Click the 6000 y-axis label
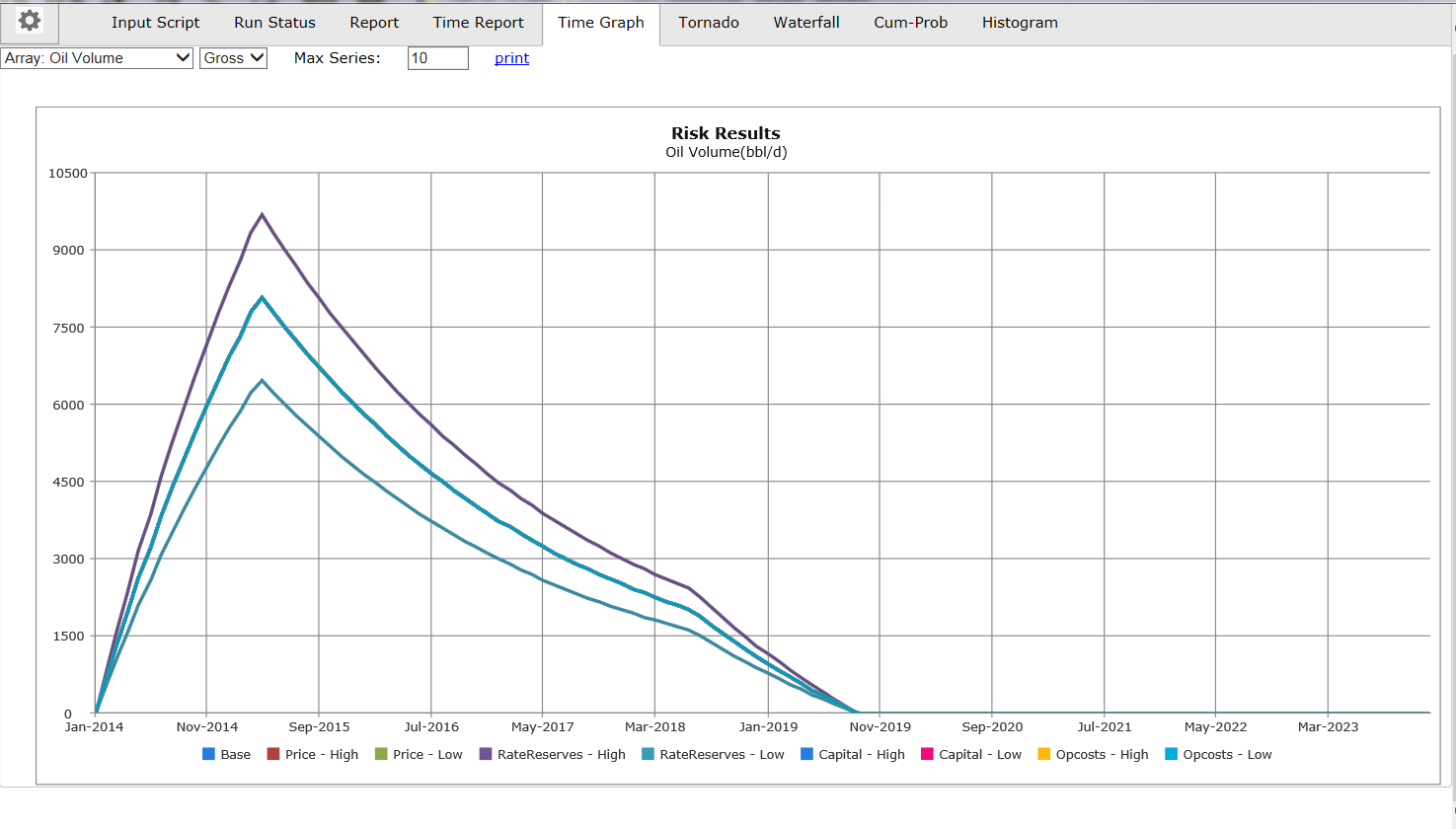The width and height of the screenshot is (1456, 829). coord(68,405)
